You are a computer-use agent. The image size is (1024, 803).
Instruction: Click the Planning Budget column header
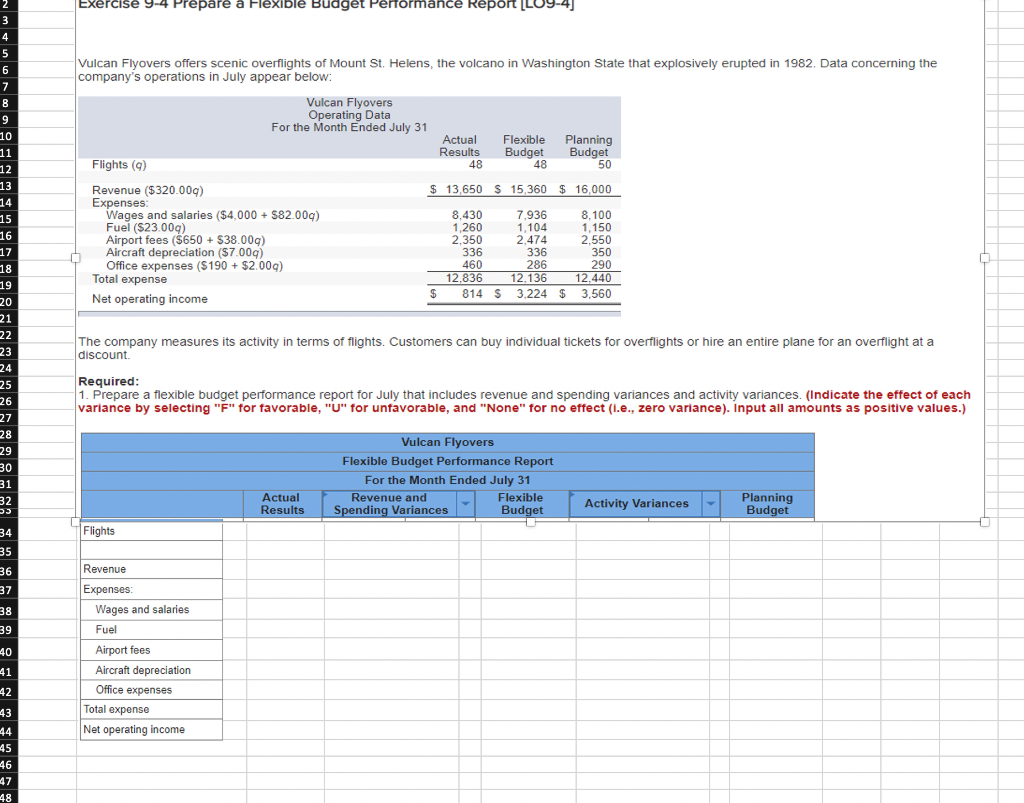point(766,504)
